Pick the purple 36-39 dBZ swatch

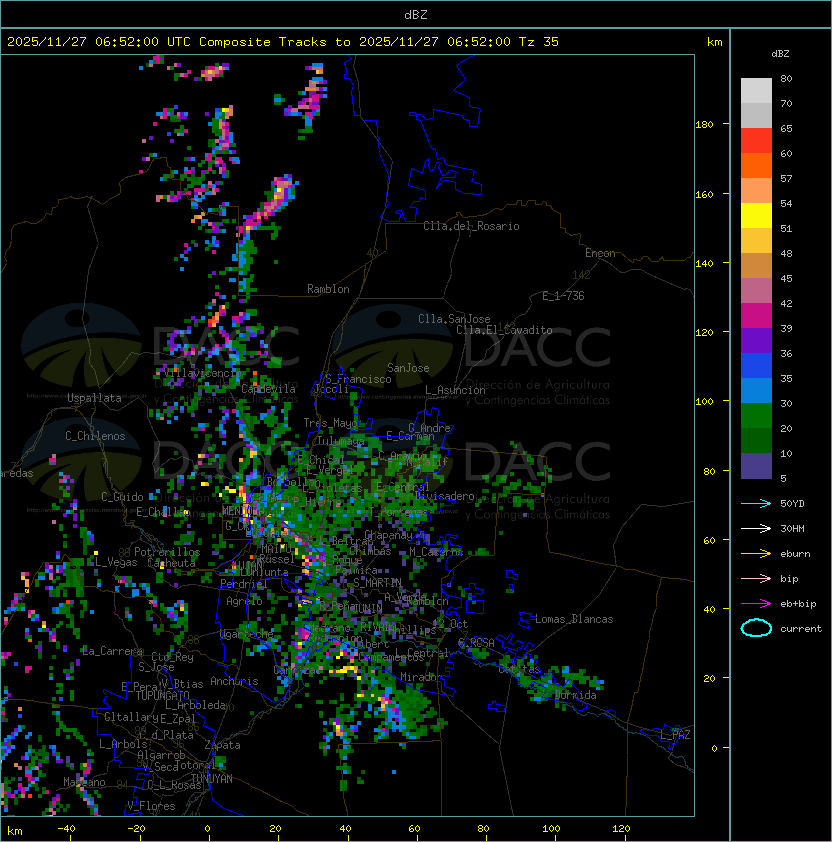coord(756,340)
